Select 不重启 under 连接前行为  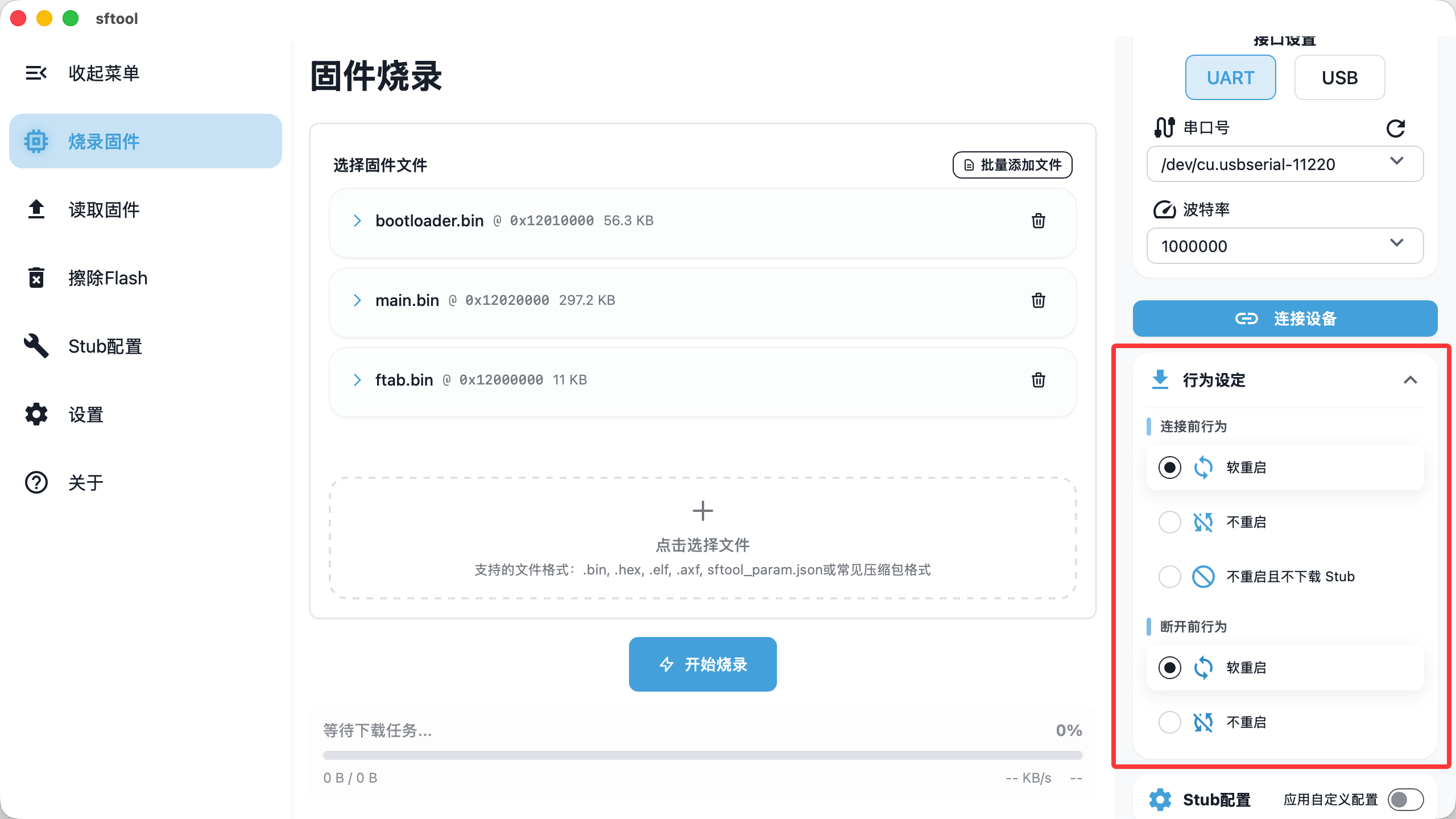(1169, 522)
